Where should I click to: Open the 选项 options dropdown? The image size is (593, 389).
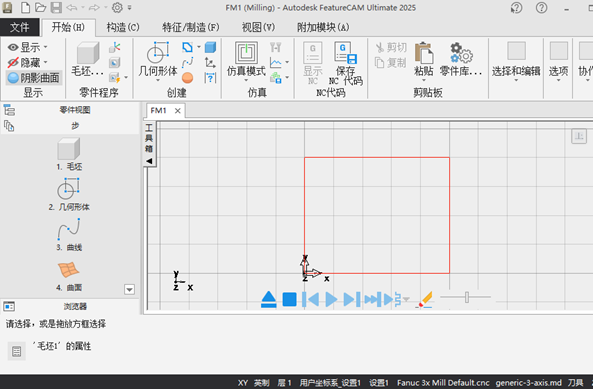coord(558,61)
